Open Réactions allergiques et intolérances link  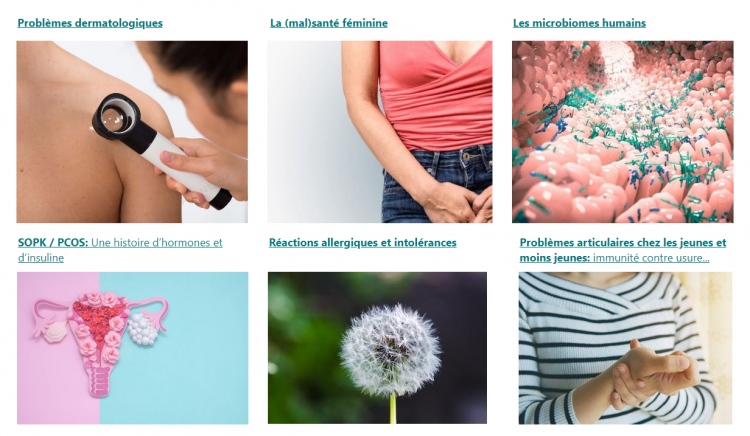pyautogui.click(x=363, y=242)
